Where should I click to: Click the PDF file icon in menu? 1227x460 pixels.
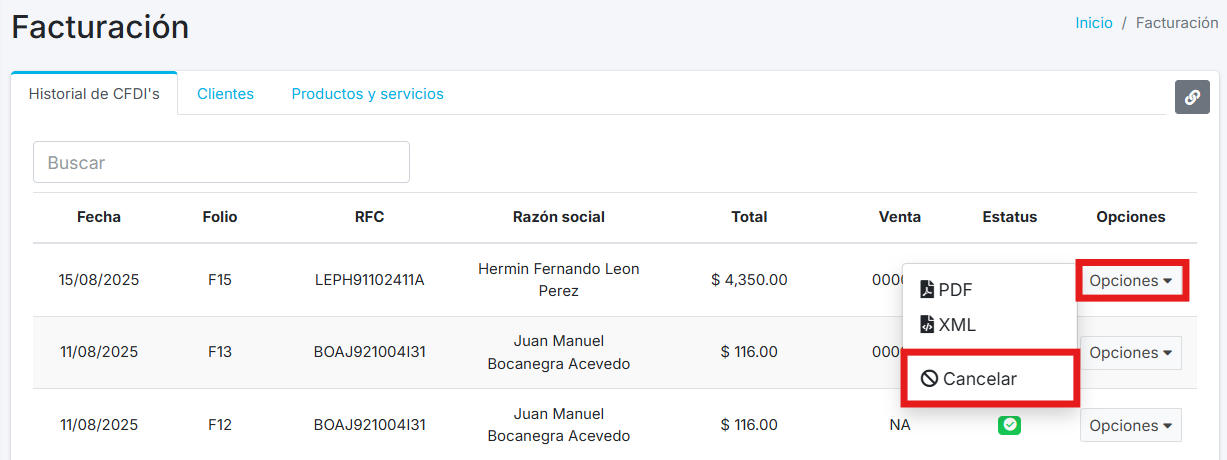click(927, 290)
